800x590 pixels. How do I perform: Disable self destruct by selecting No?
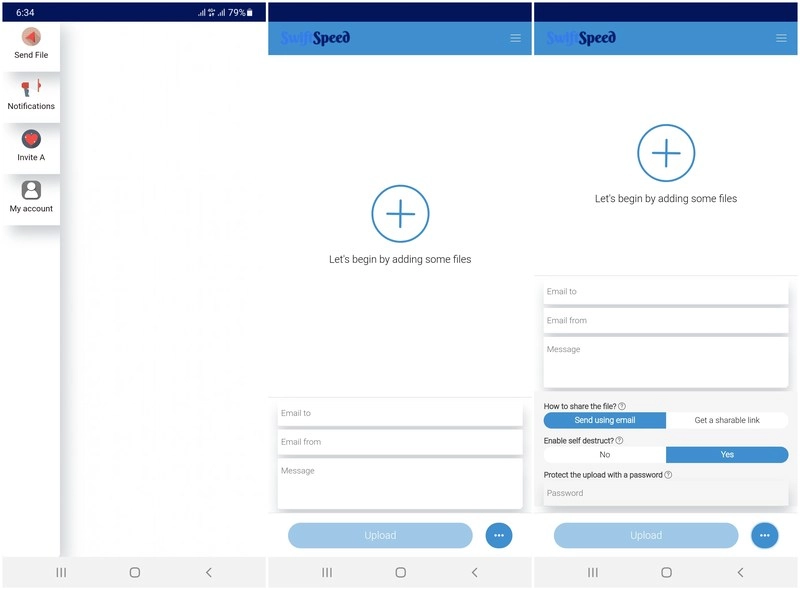pos(604,454)
